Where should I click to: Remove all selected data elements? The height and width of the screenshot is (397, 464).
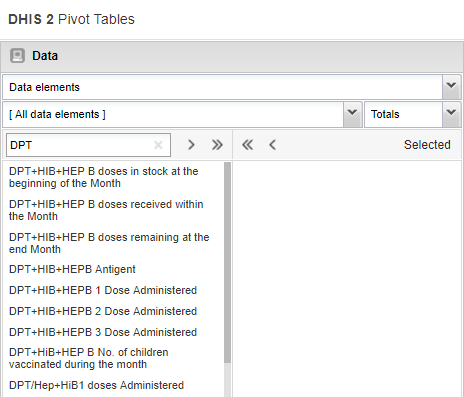247,145
